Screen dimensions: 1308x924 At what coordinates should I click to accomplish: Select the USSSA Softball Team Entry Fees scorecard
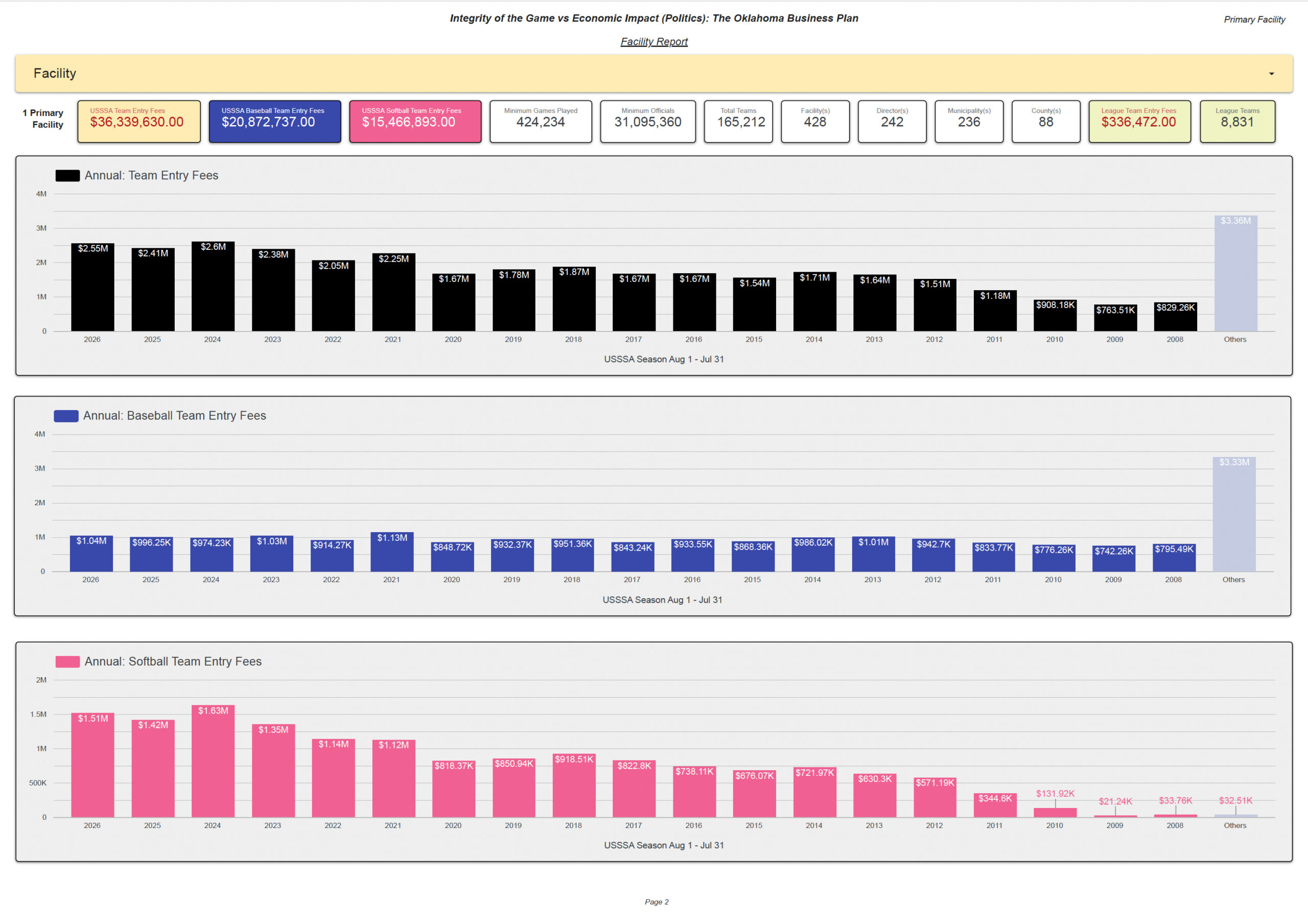click(x=415, y=122)
